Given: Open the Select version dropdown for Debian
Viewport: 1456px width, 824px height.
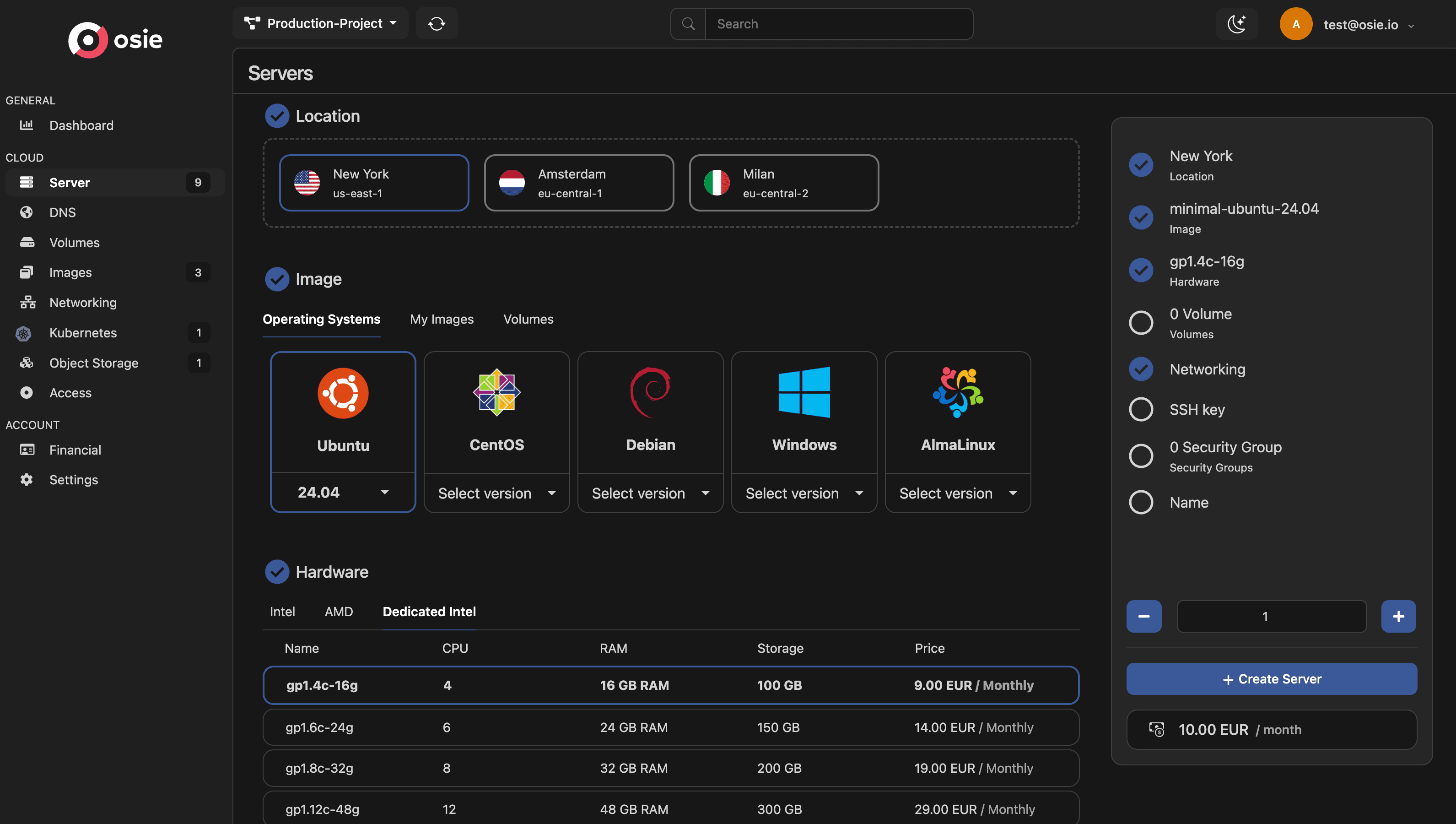Looking at the screenshot, I should (650, 493).
